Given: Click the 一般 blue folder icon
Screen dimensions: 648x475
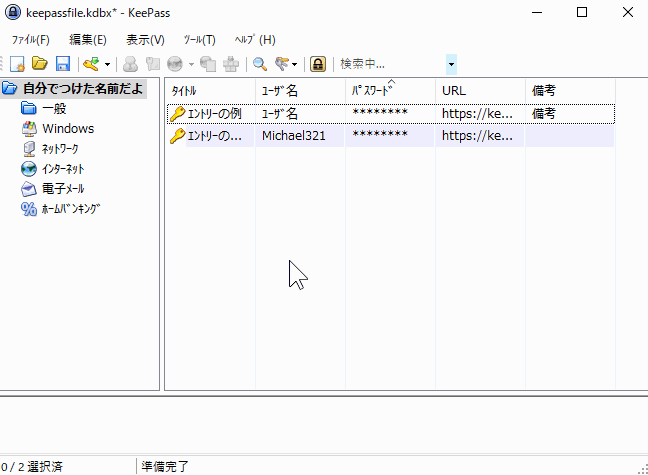Looking at the screenshot, I should [29, 108].
